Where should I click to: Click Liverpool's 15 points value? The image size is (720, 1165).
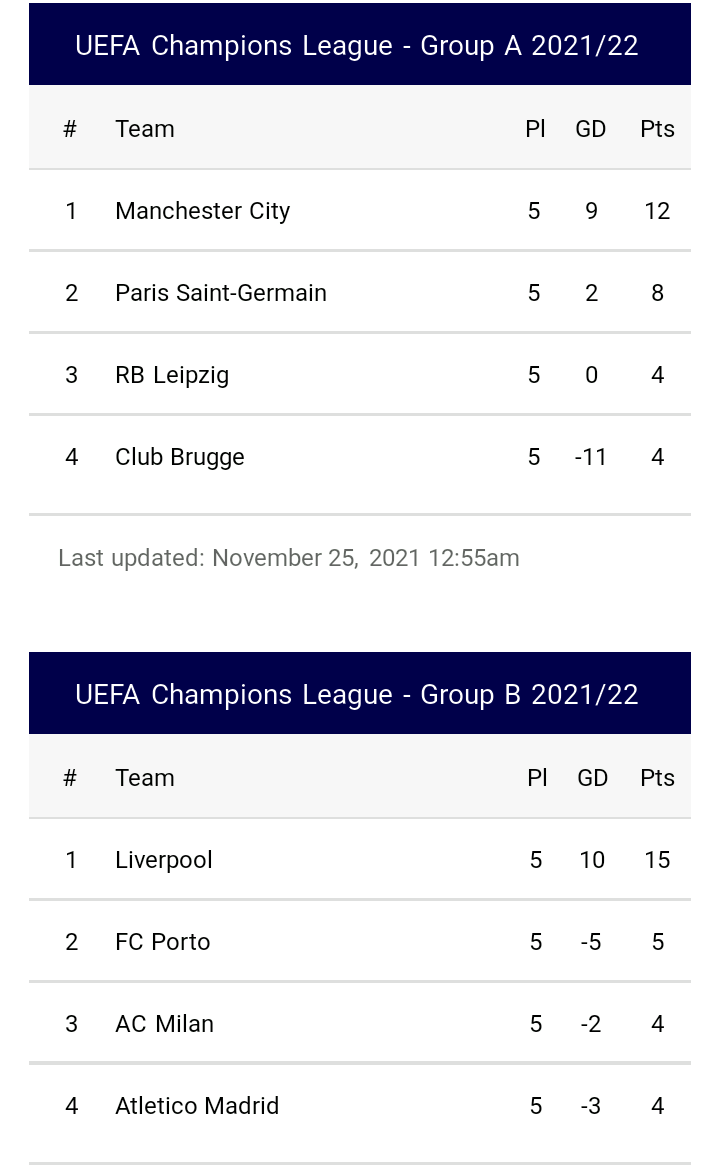[x=657, y=860]
